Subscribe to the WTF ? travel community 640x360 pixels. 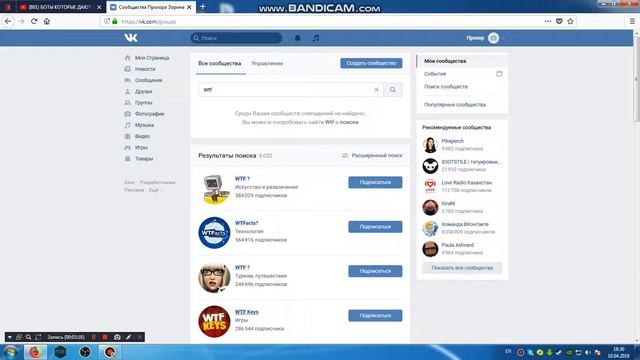[375, 271]
